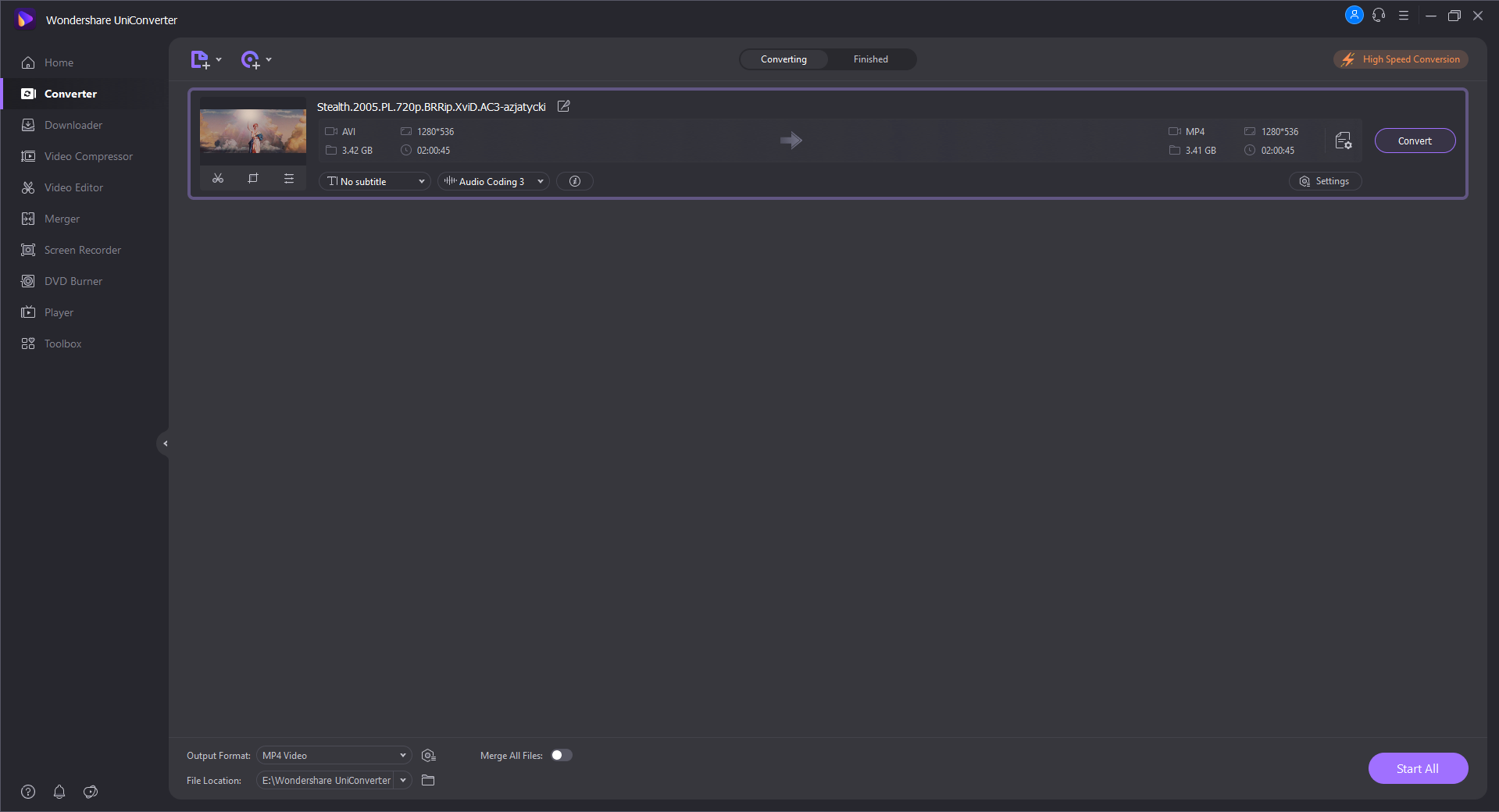Viewport: 1499px width, 812px height.
Task: Click the crop icon under thumbnail
Action: point(253,179)
